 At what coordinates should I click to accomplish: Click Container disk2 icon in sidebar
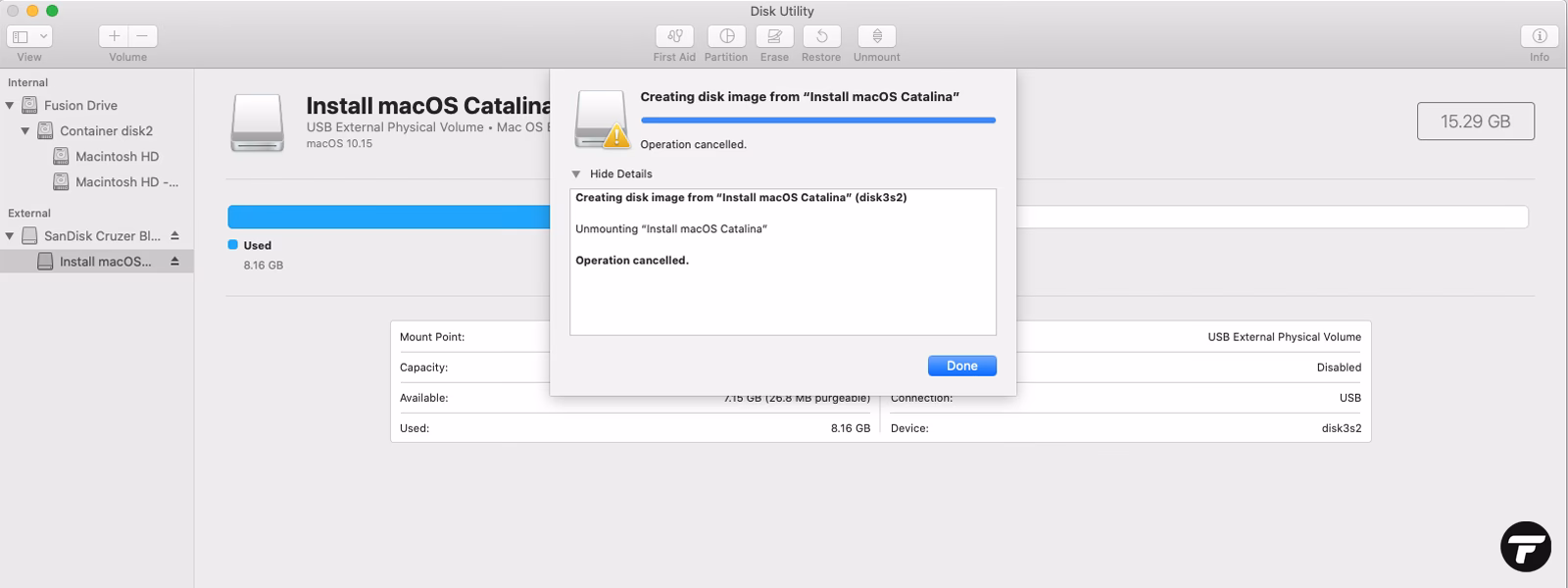pos(45,130)
